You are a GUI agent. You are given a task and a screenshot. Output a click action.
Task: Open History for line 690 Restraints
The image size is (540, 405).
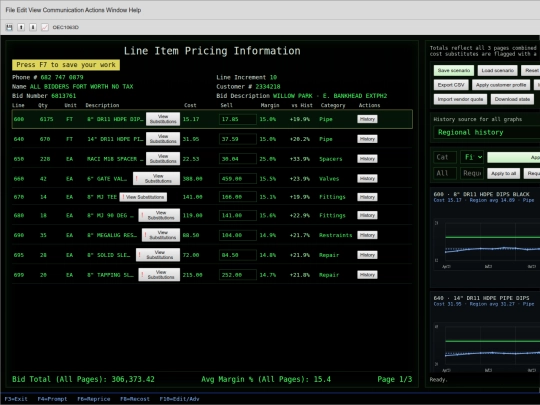click(x=367, y=235)
